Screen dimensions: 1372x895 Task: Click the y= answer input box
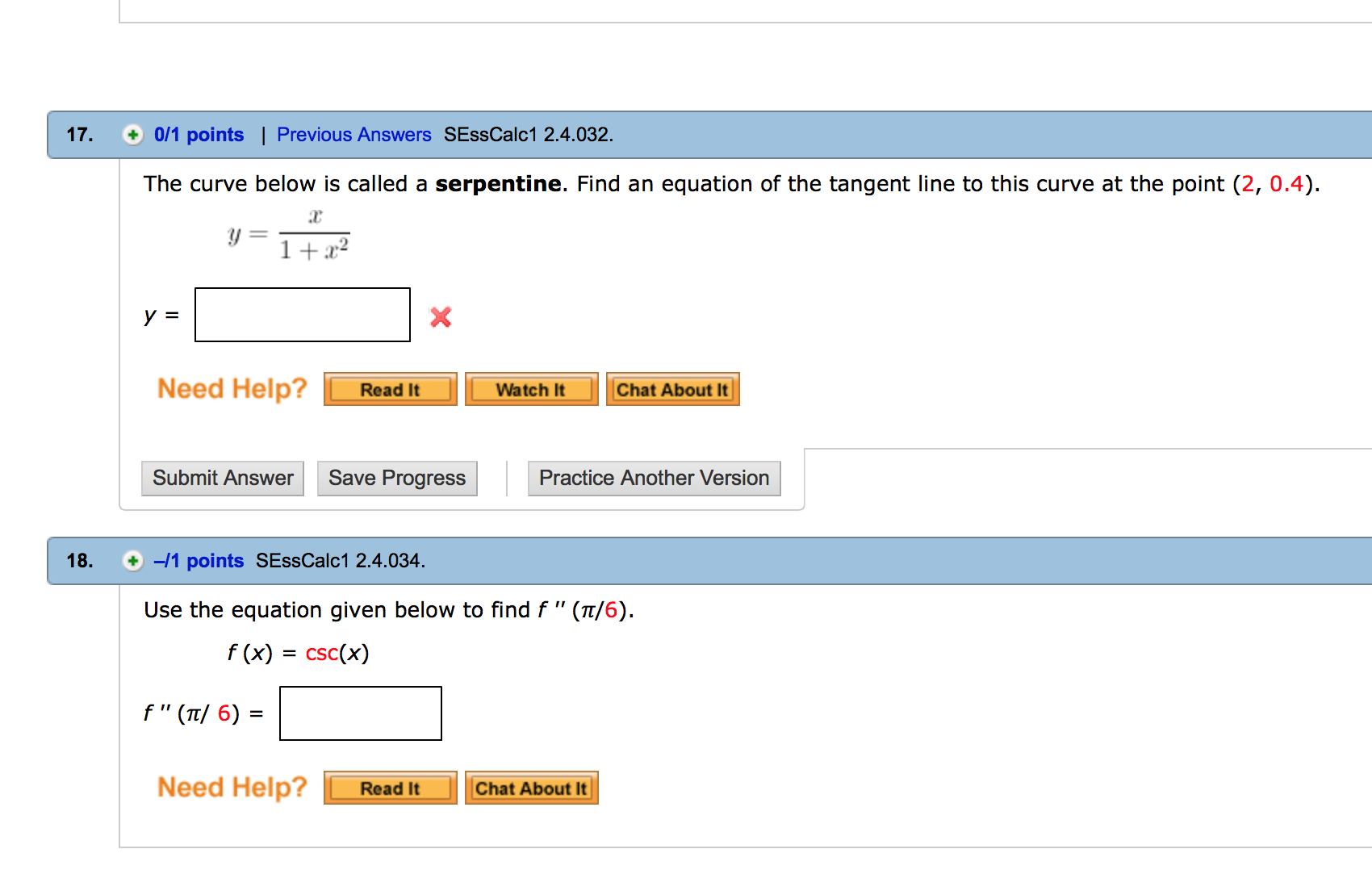click(x=302, y=315)
